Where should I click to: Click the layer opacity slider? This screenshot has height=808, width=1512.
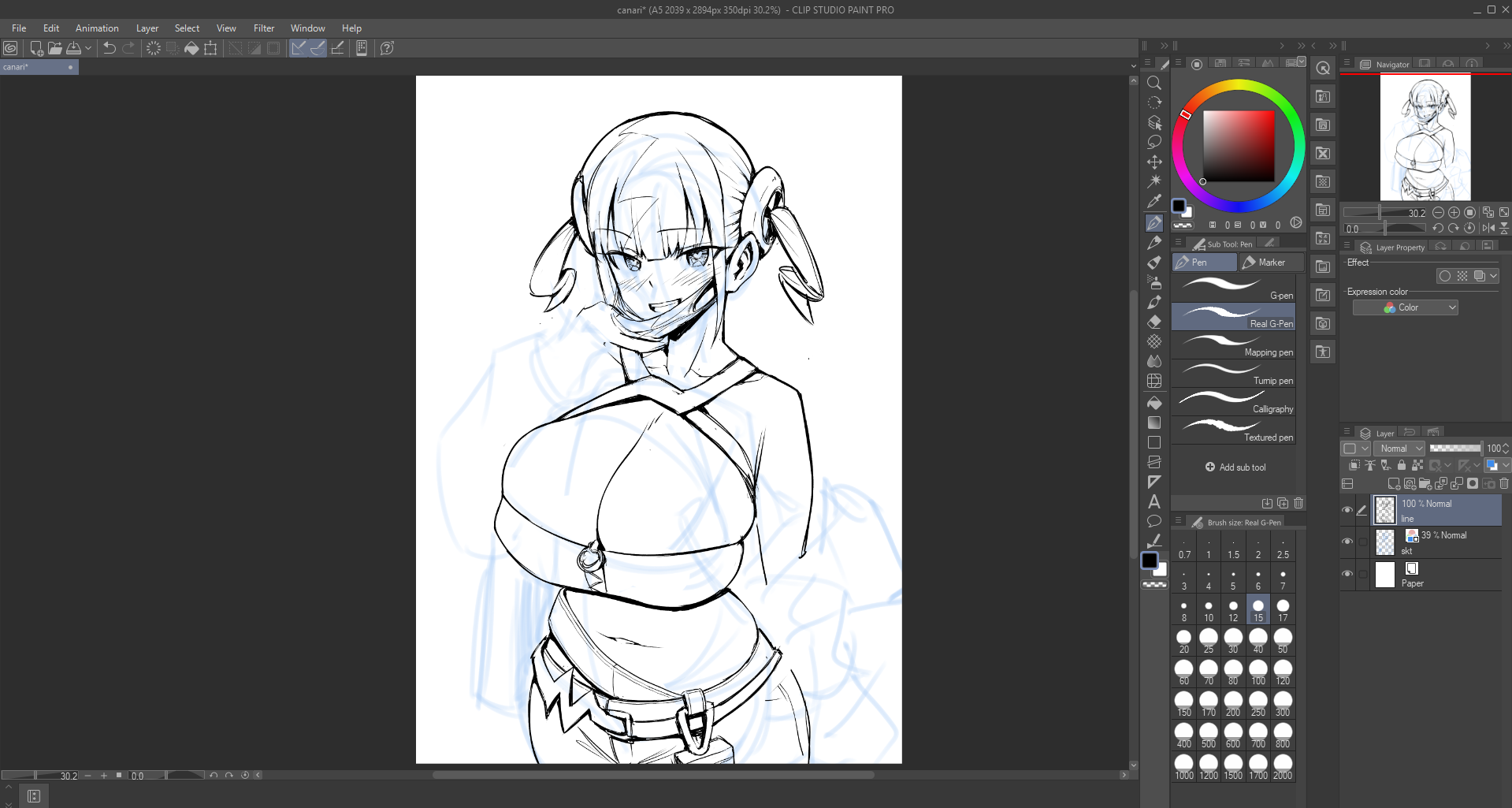coord(1455,449)
